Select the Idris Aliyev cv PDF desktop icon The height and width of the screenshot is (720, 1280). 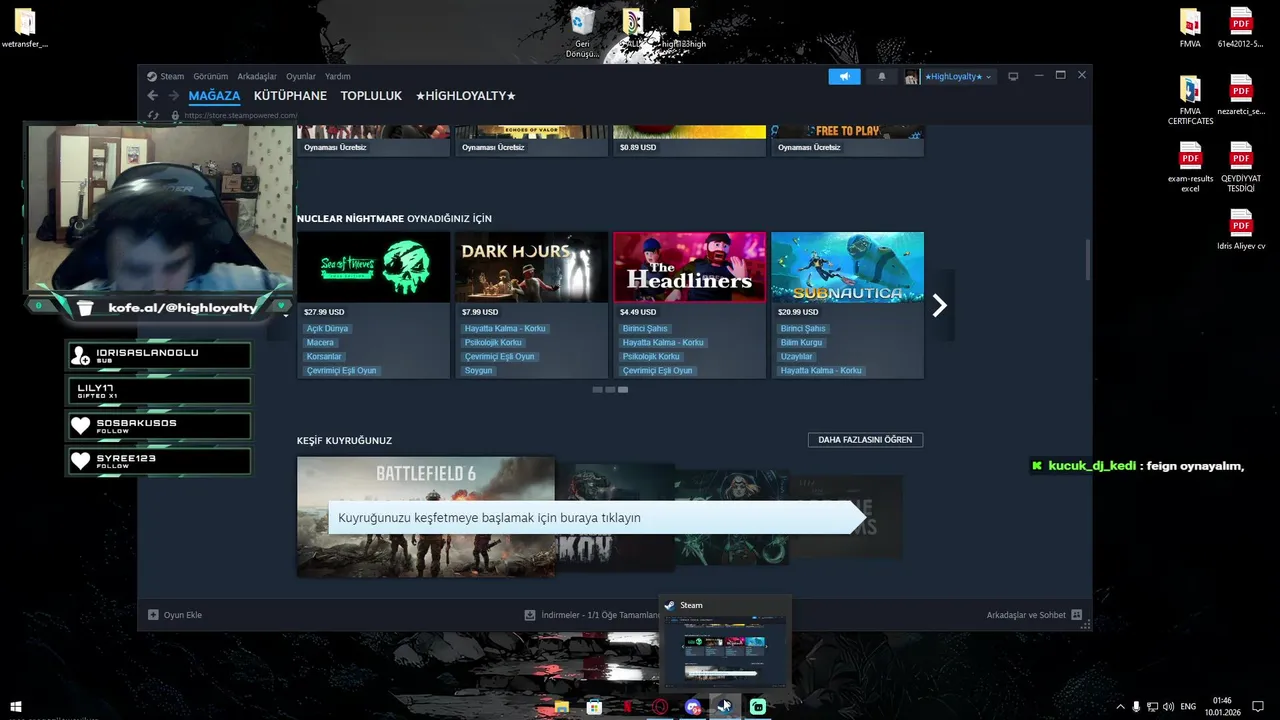(x=1241, y=230)
